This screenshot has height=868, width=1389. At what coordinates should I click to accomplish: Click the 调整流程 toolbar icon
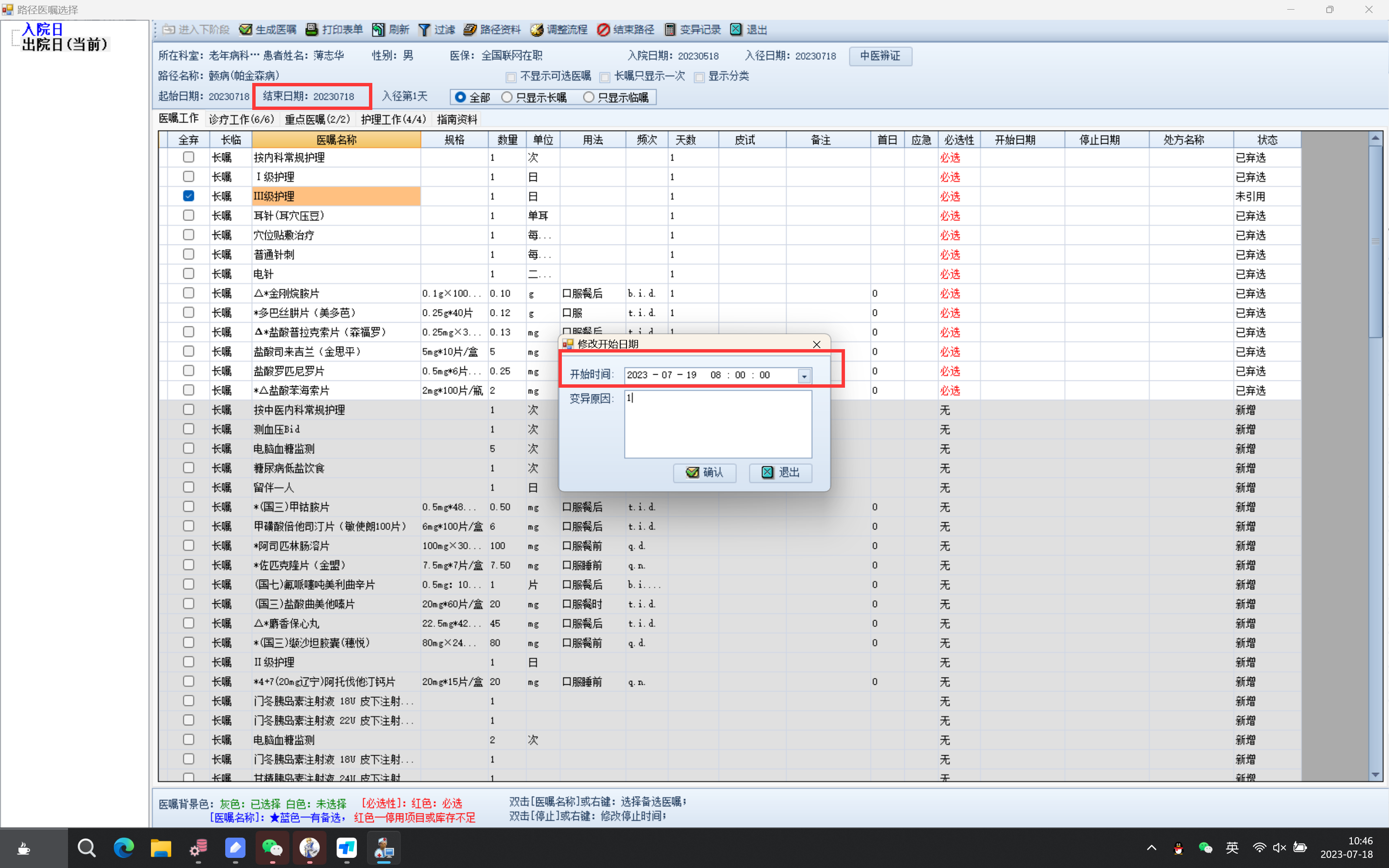(x=537, y=30)
